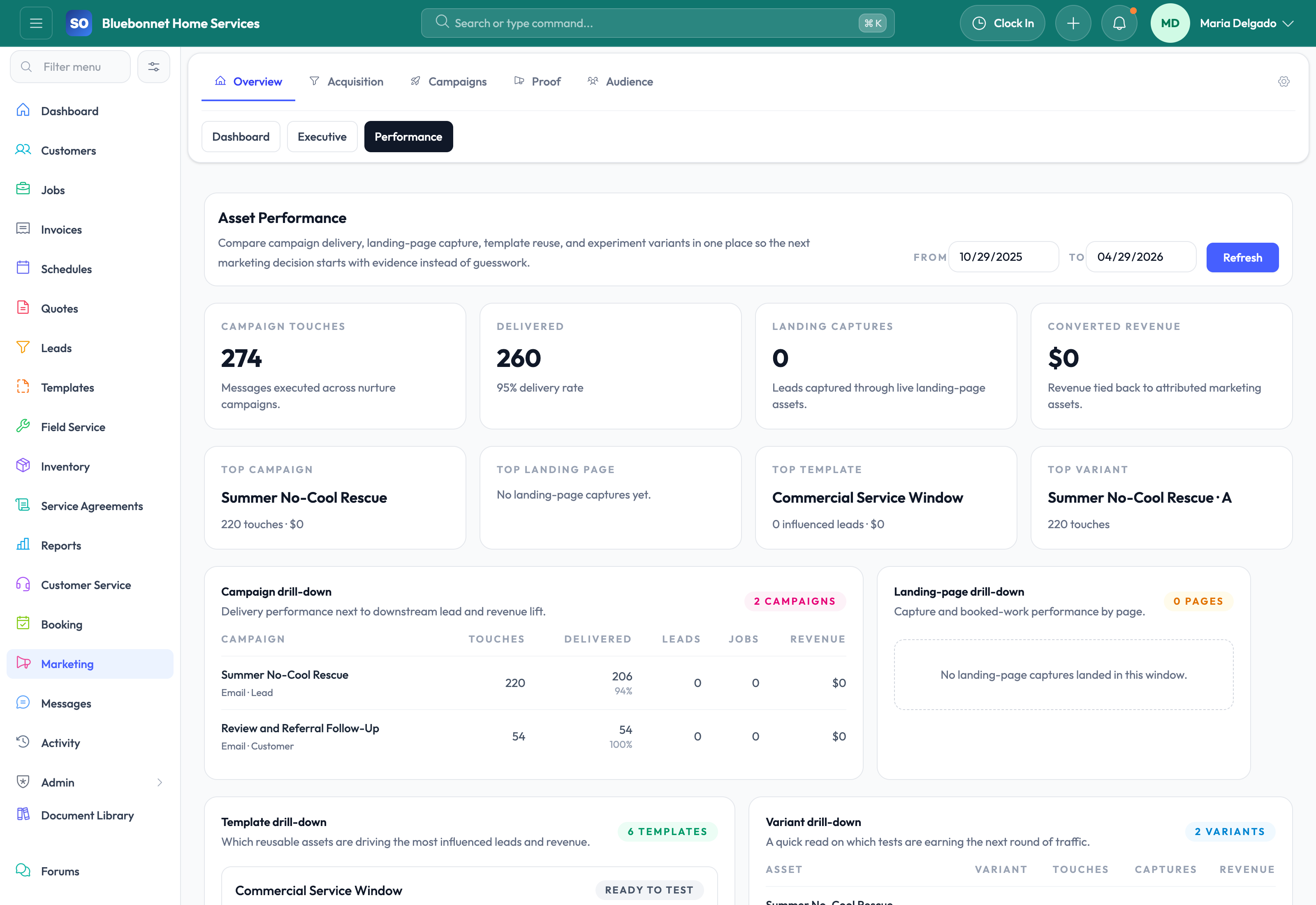The width and height of the screenshot is (1316, 905).
Task: Switch to the Audience tab
Action: pos(620,81)
